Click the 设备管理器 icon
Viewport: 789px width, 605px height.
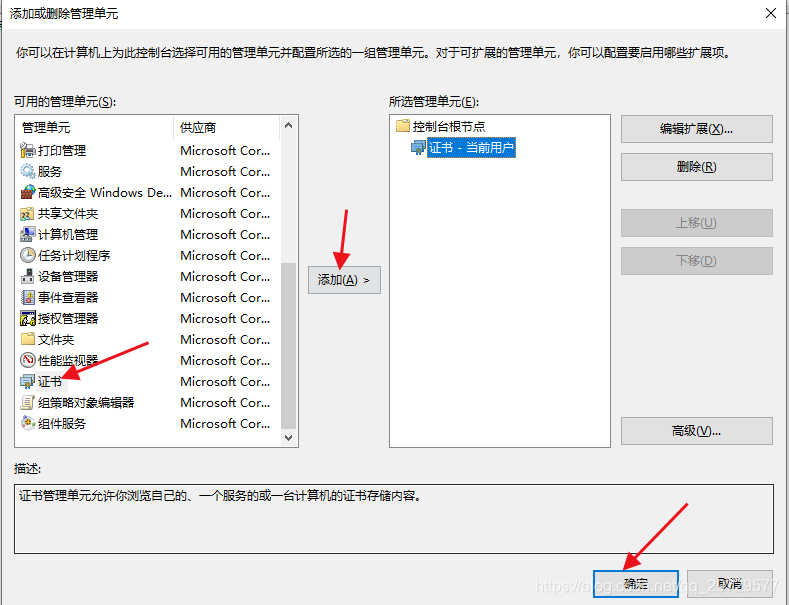point(27,276)
